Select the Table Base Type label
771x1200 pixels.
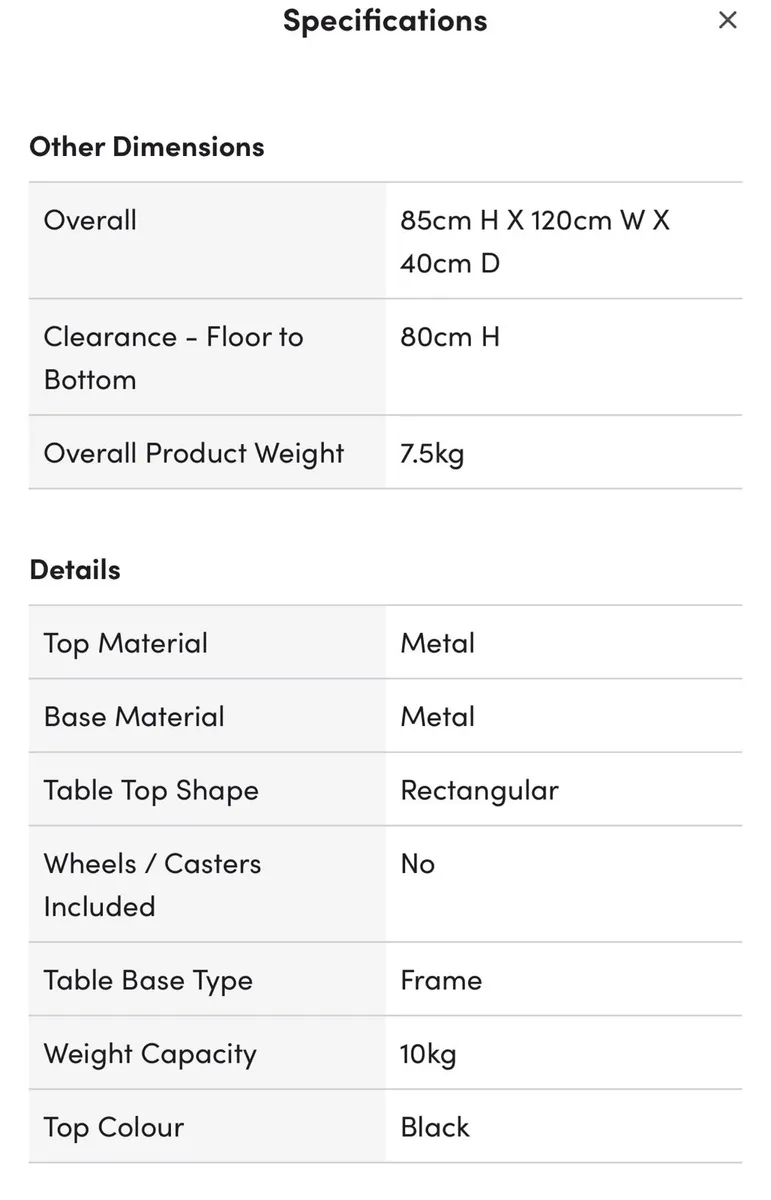148,980
